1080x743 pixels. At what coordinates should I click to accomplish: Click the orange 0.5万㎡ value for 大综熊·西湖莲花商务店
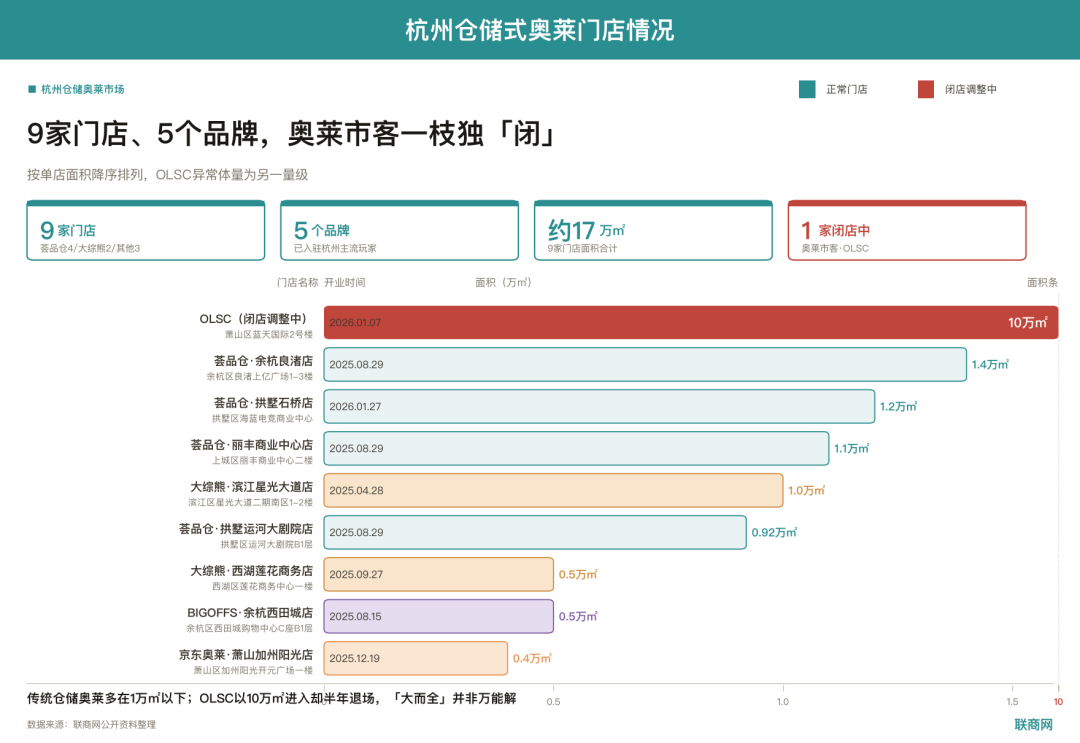578,574
